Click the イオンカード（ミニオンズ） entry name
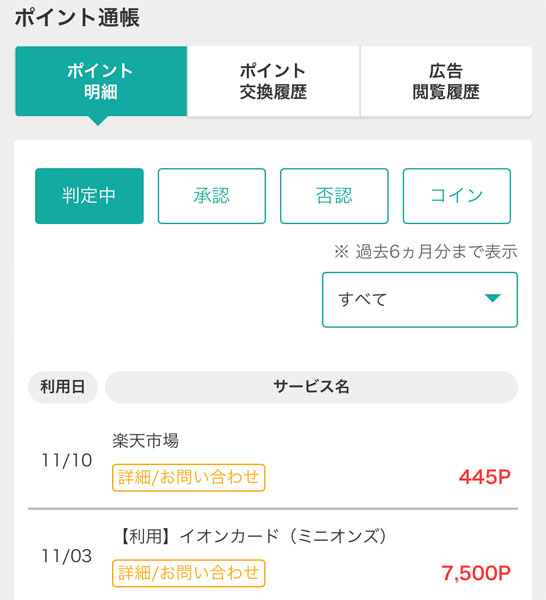The height and width of the screenshot is (600, 546). click(x=253, y=536)
